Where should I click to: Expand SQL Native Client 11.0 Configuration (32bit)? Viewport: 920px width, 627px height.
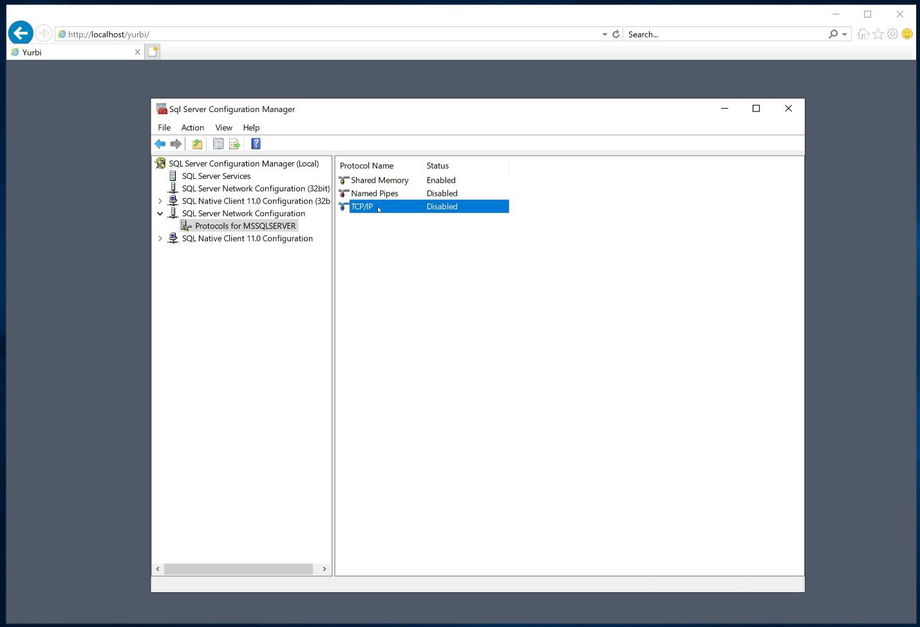click(160, 201)
